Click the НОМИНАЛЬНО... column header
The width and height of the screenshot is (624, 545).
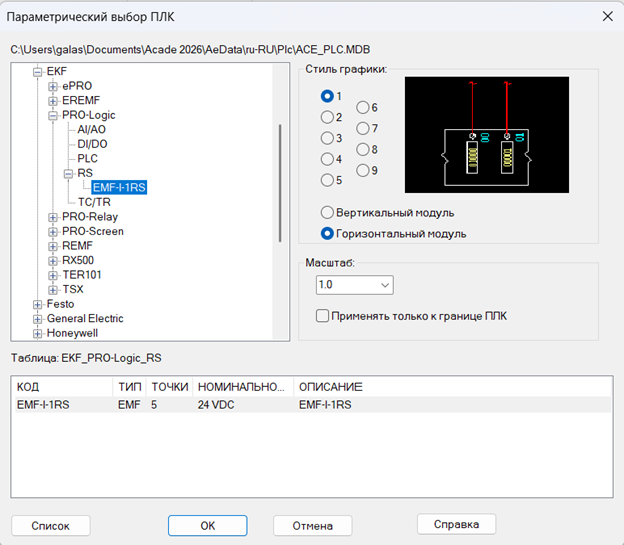243,387
